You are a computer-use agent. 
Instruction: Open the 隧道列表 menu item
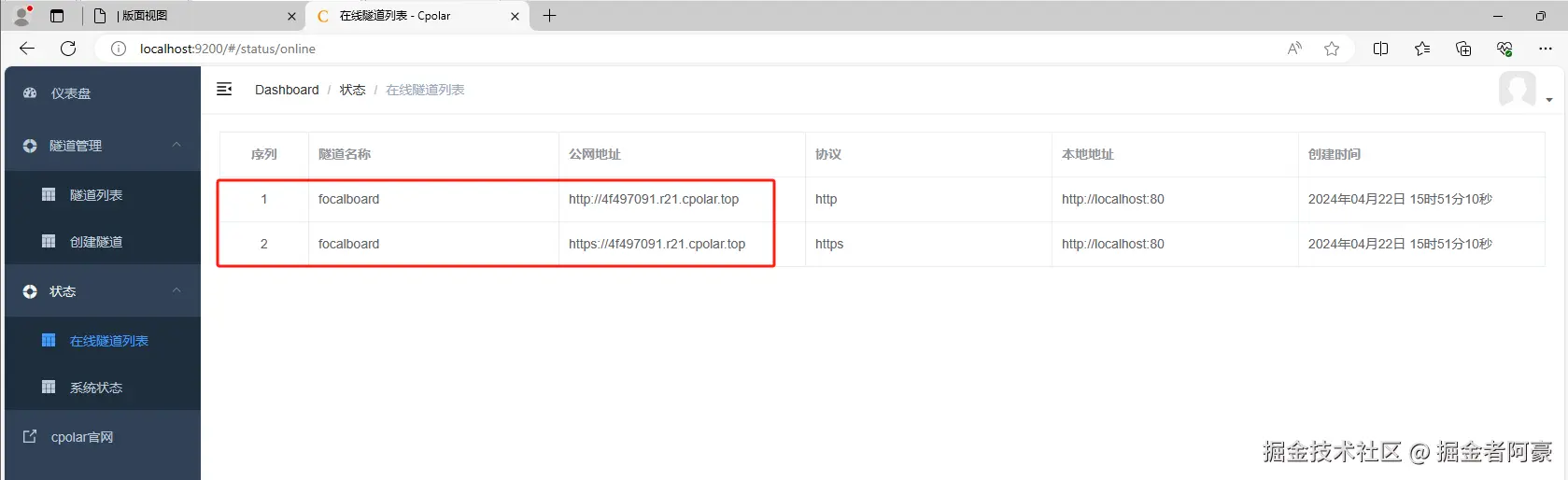pyautogui.click(x=103, y=195)
